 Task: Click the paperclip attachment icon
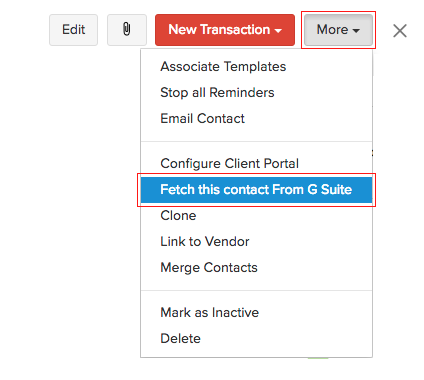[127, 30]
